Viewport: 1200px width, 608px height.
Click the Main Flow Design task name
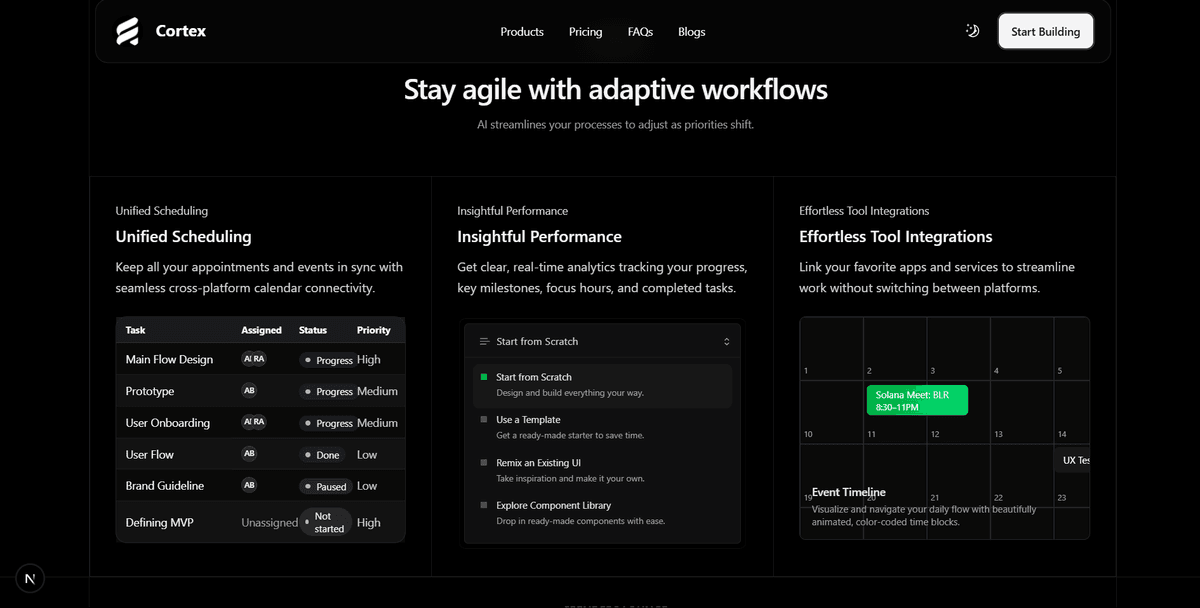click(169, 359)
